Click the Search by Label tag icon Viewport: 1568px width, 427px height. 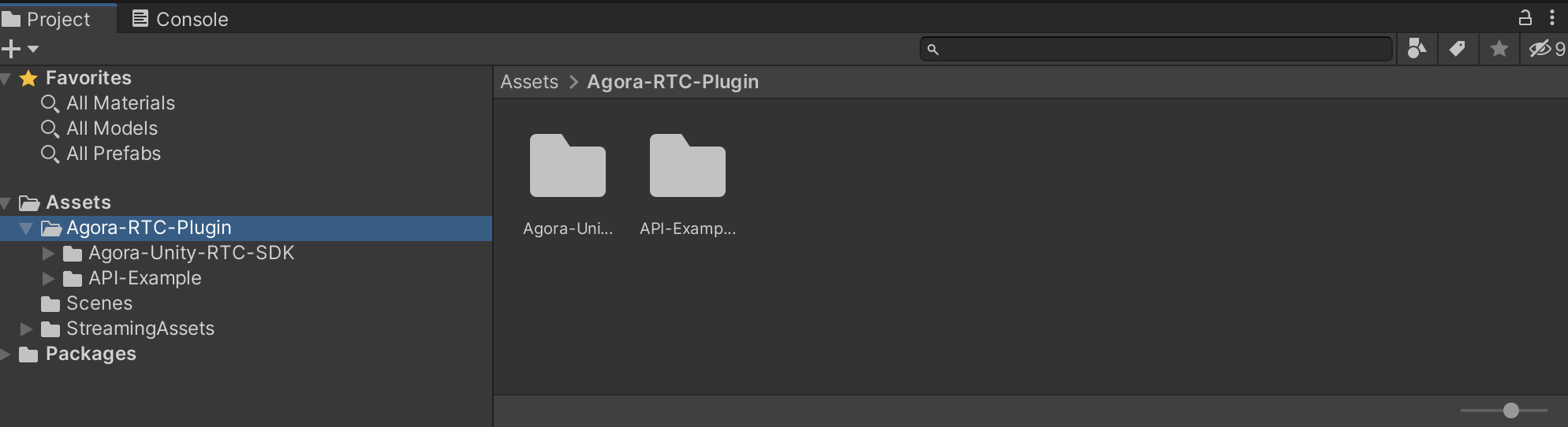pos(1458,49)
